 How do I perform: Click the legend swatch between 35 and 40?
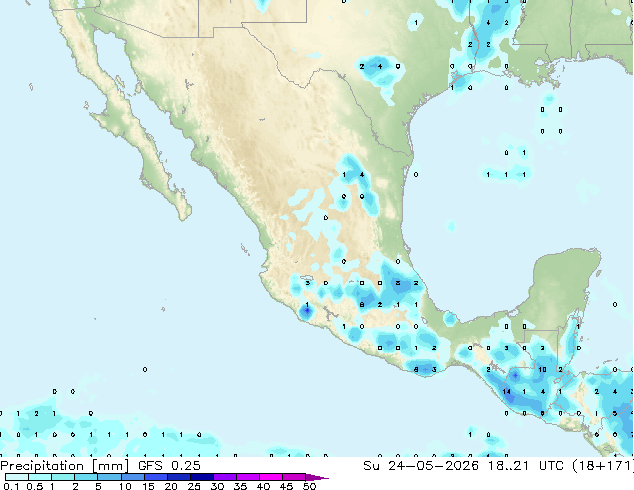click(x=247, y=477)
